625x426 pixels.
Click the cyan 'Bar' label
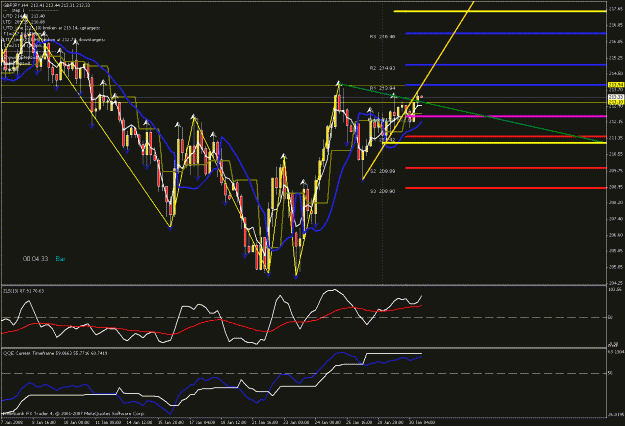click(61, 259)
